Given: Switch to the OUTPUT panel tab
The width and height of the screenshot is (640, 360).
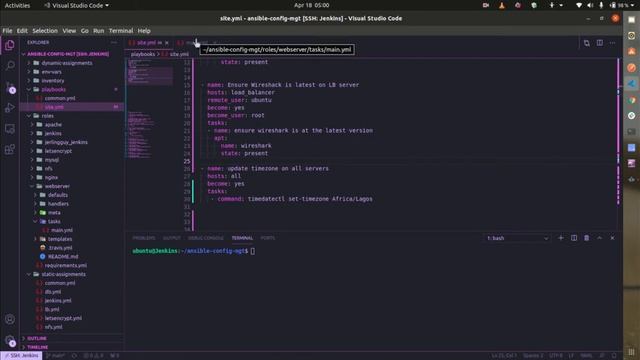Looking at the screenshot, I should (172, 238).
